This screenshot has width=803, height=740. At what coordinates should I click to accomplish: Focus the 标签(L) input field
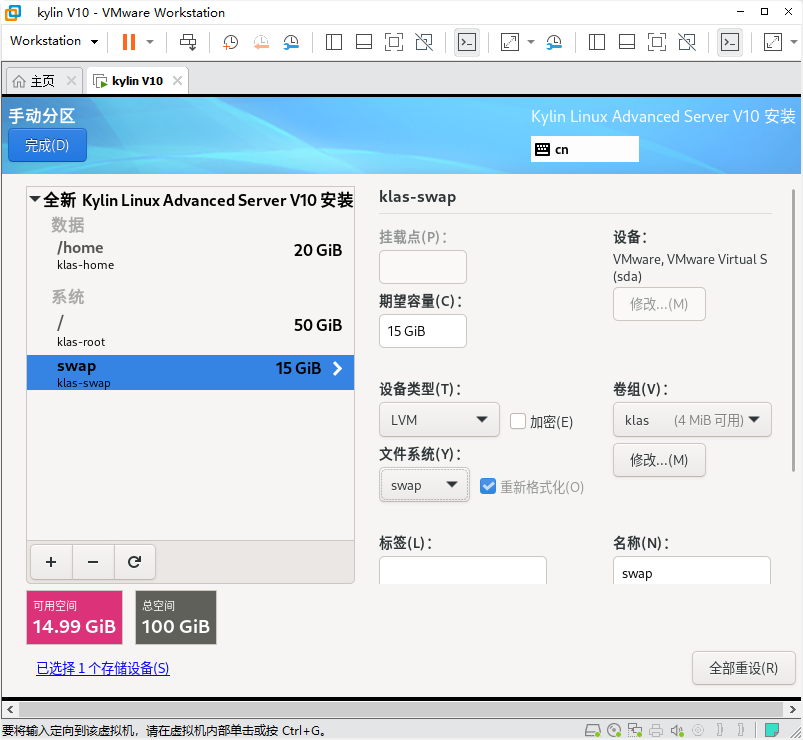tap(462, 570)
